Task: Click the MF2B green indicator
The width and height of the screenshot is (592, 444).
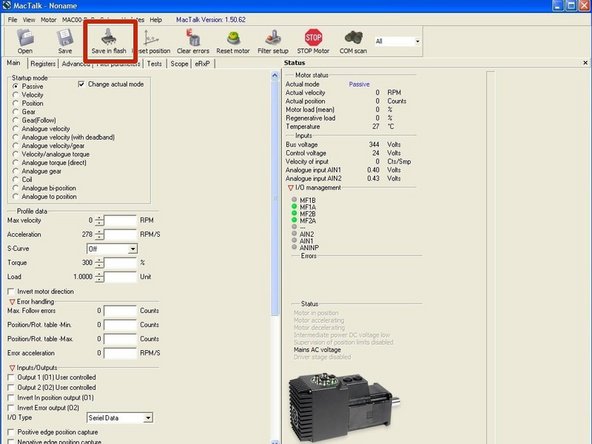Action: coord(294,213)
